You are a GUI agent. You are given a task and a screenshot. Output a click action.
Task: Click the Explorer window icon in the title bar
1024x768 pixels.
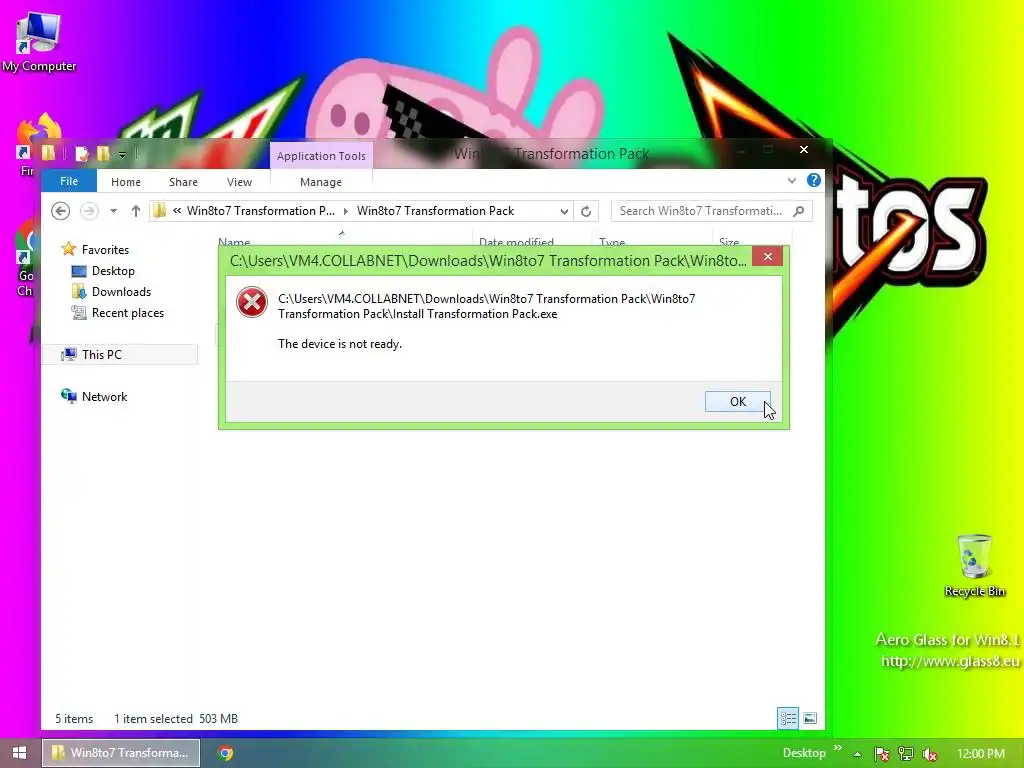48,153
